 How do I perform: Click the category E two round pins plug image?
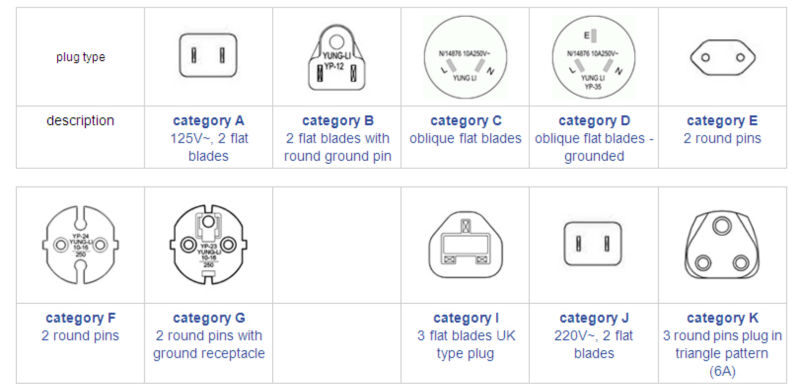point(722,57)
